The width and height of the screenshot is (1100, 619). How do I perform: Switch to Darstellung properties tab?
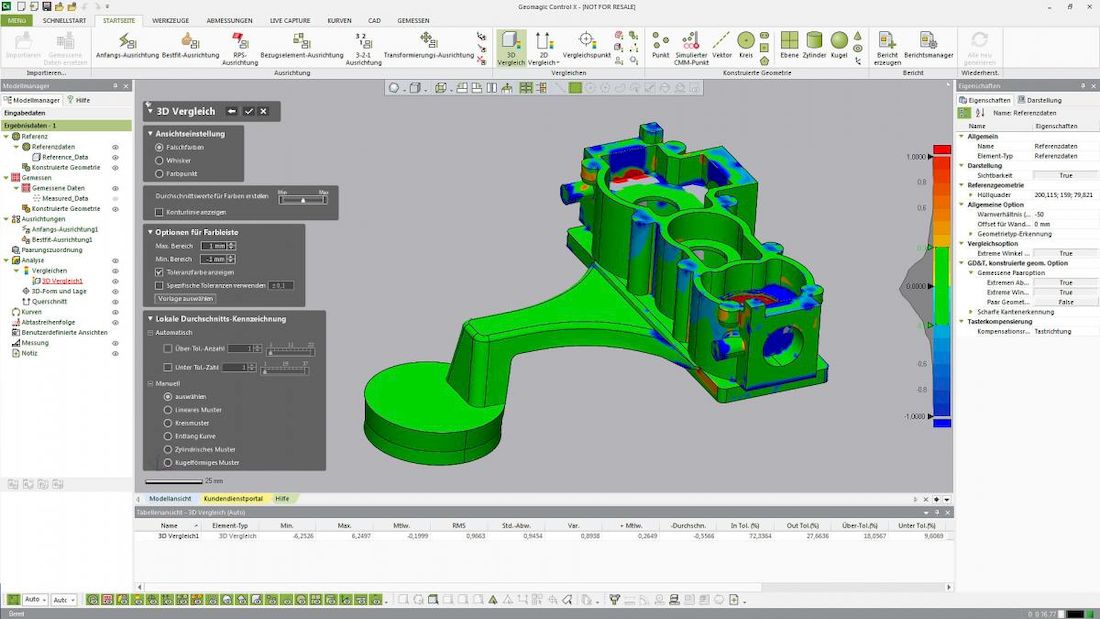[x=1040, y=100]
